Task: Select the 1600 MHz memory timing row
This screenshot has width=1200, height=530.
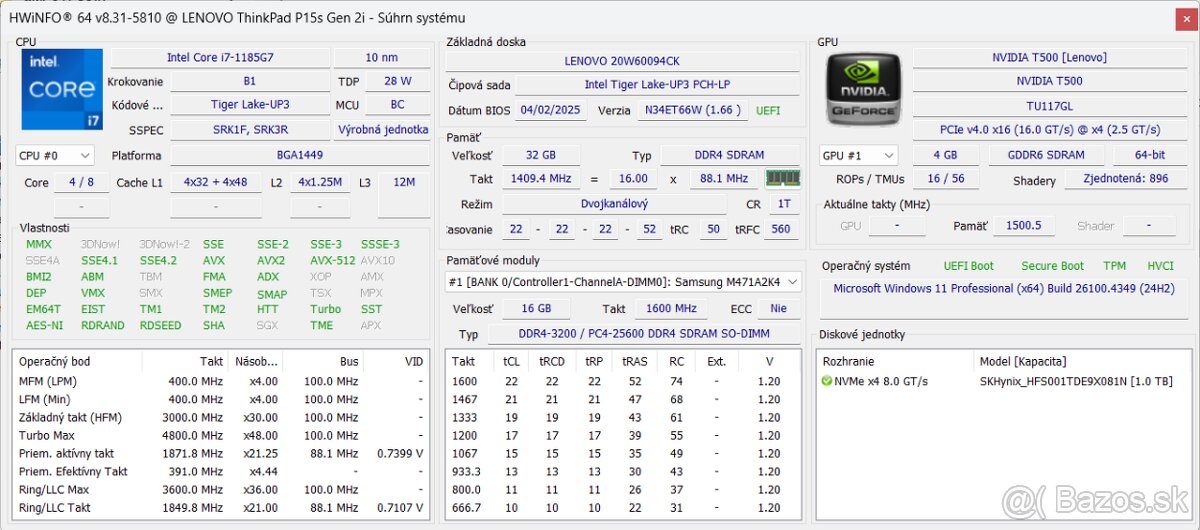Action: [x=620, y=381]
